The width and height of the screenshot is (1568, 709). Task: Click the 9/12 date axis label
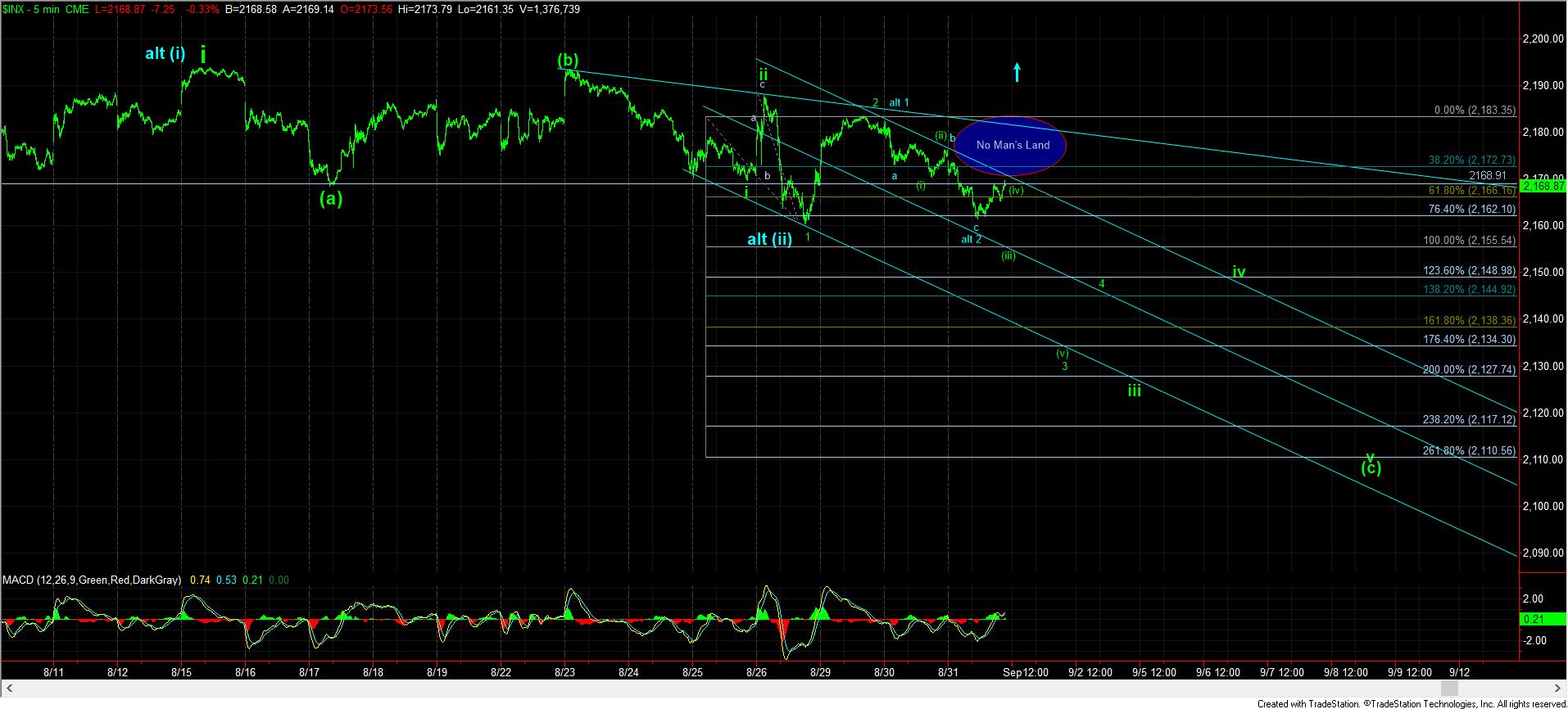1460,672
